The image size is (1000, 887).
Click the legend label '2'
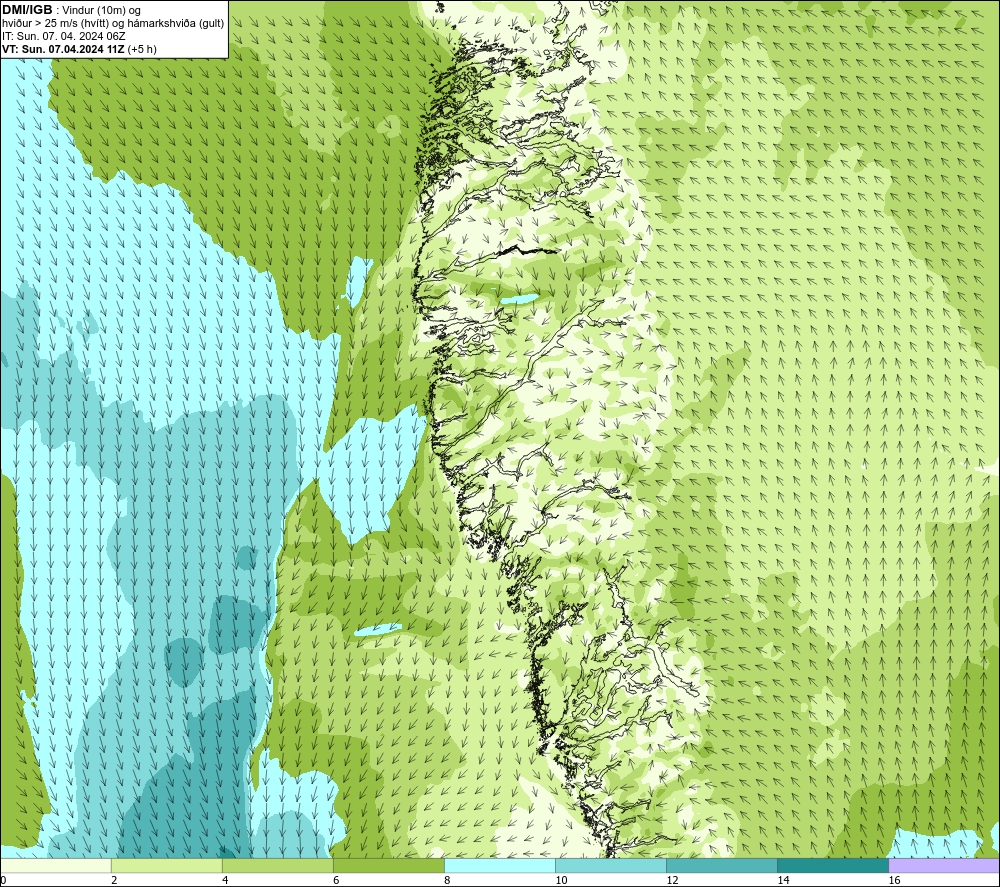[x=114, y=881]
